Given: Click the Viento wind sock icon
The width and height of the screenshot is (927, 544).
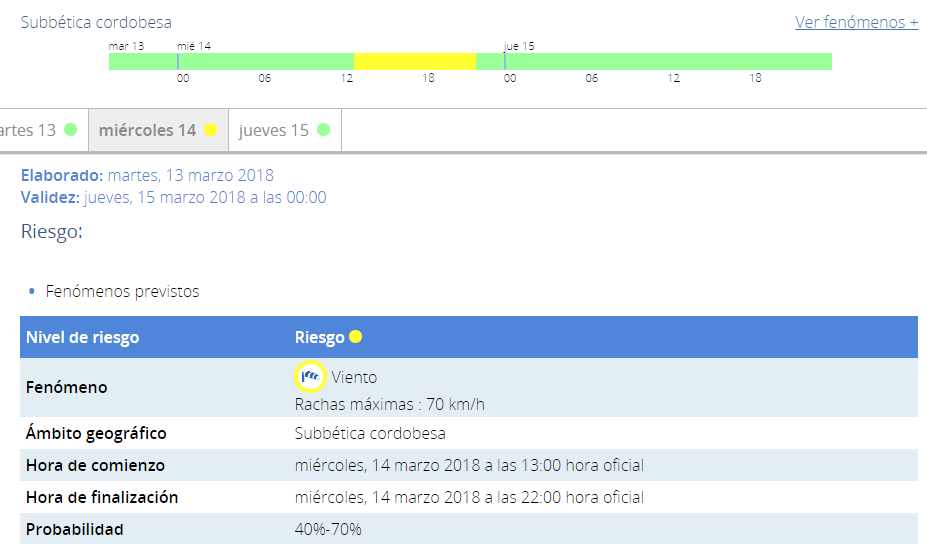Looking at the screenshot, I should [310, 376].
